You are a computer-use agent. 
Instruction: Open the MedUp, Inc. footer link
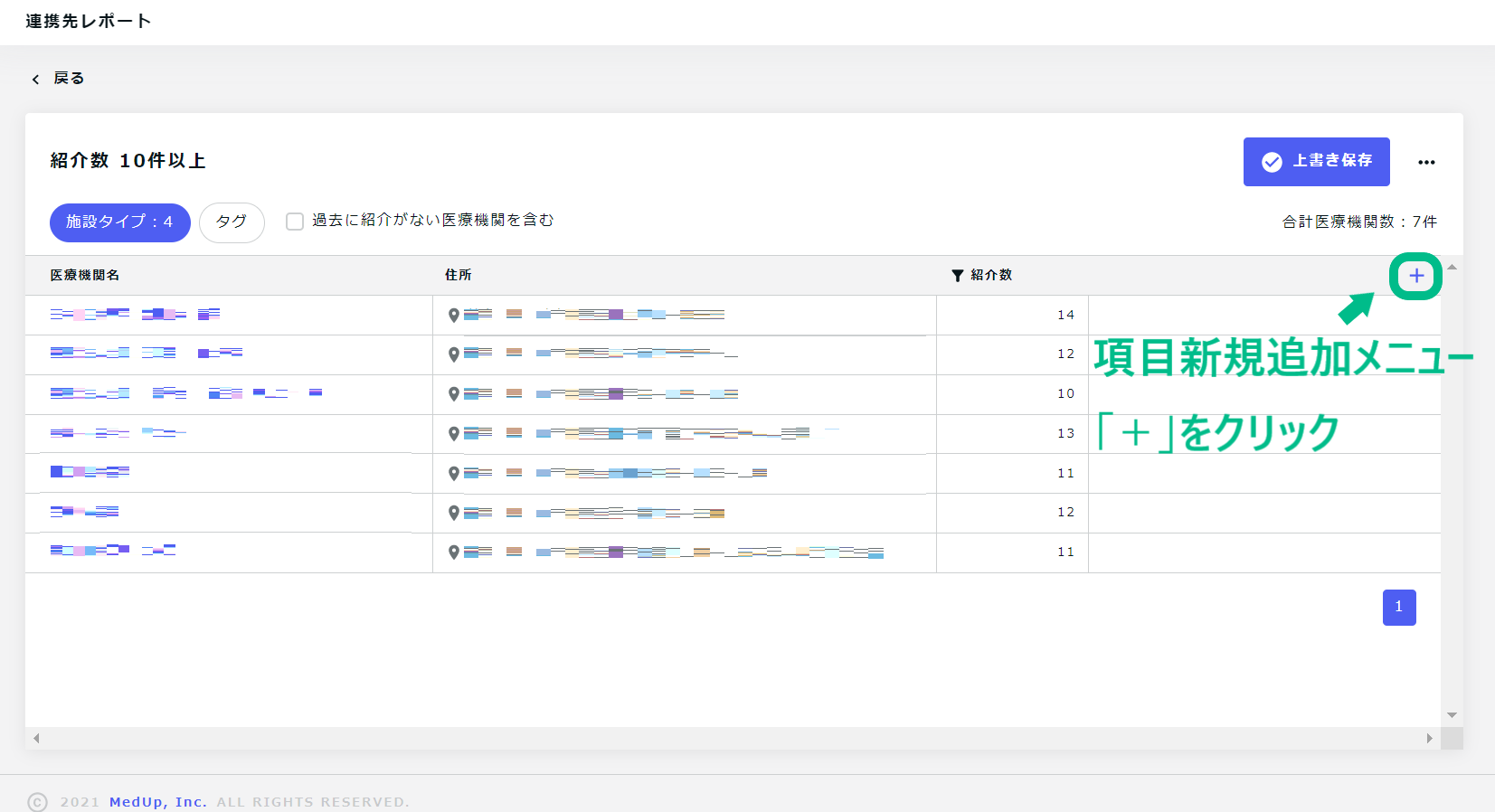(x=158, y=802)
